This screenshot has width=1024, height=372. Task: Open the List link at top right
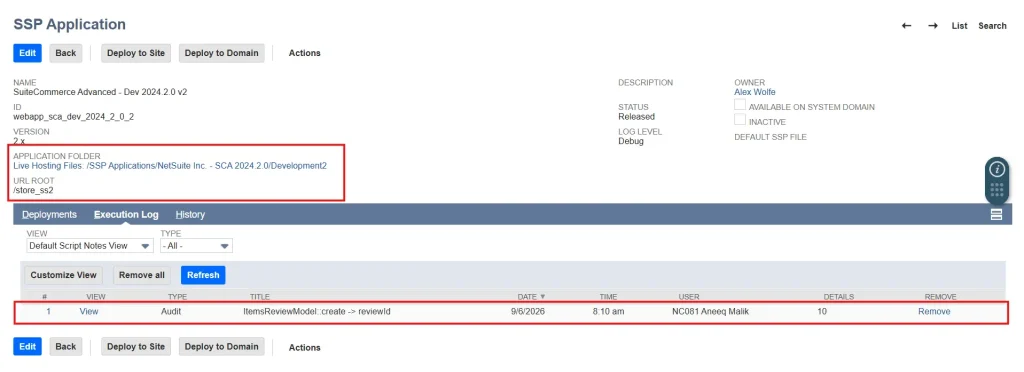(959, 25)
